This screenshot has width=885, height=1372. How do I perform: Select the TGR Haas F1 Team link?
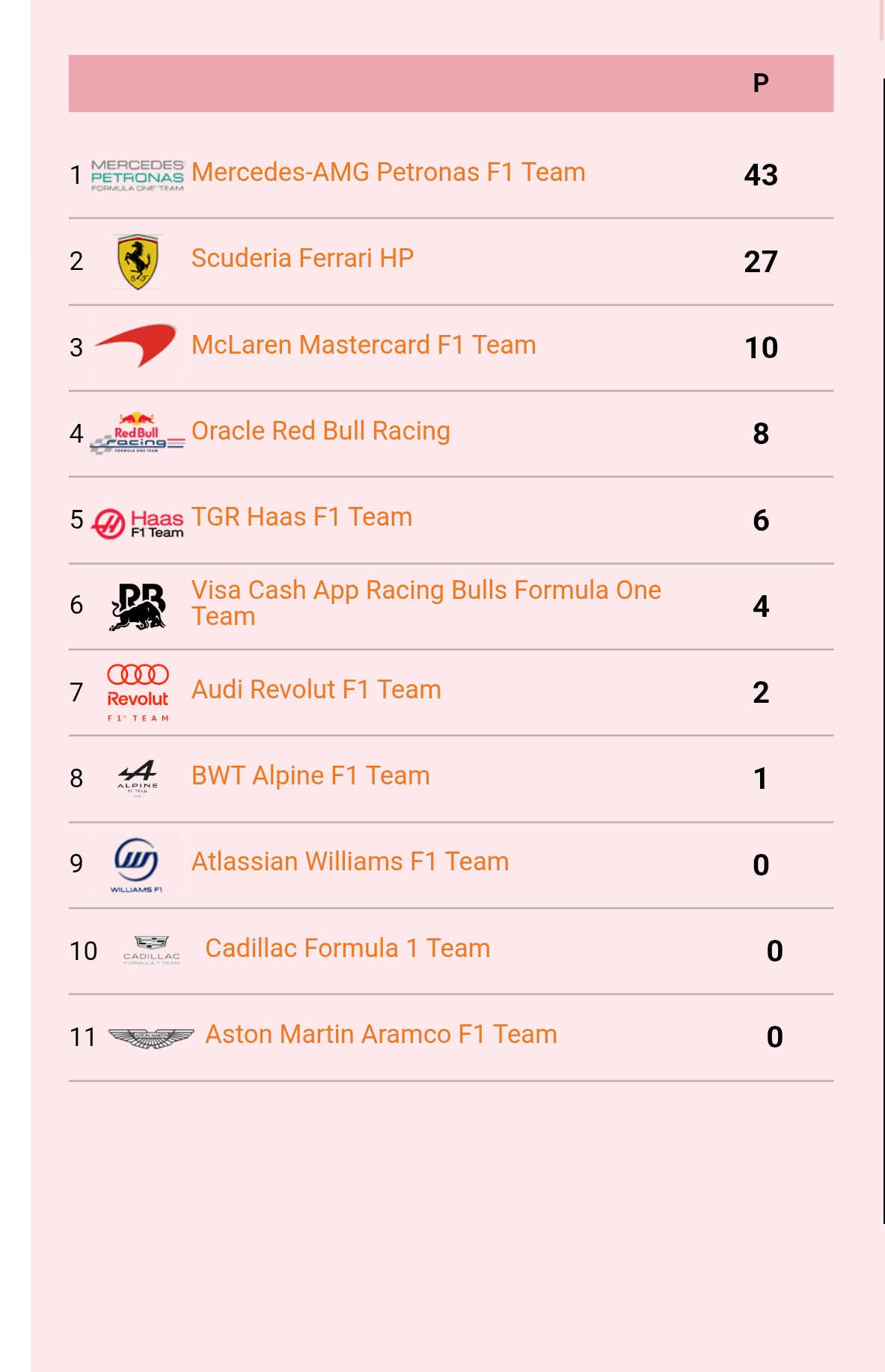point(301,517)
